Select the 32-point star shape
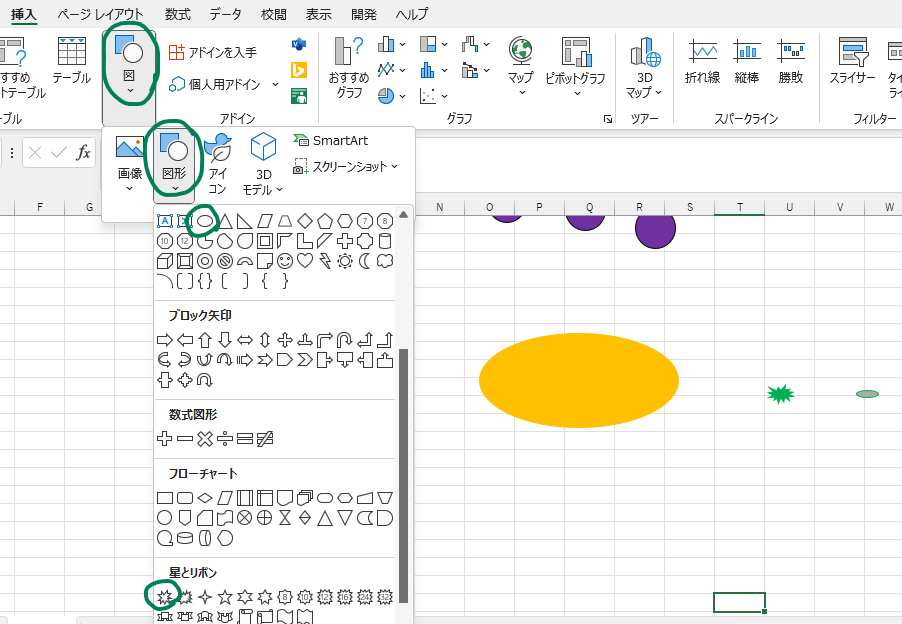Image resolution: width=902 pixels, height=624 pixels. click(385, 597)
